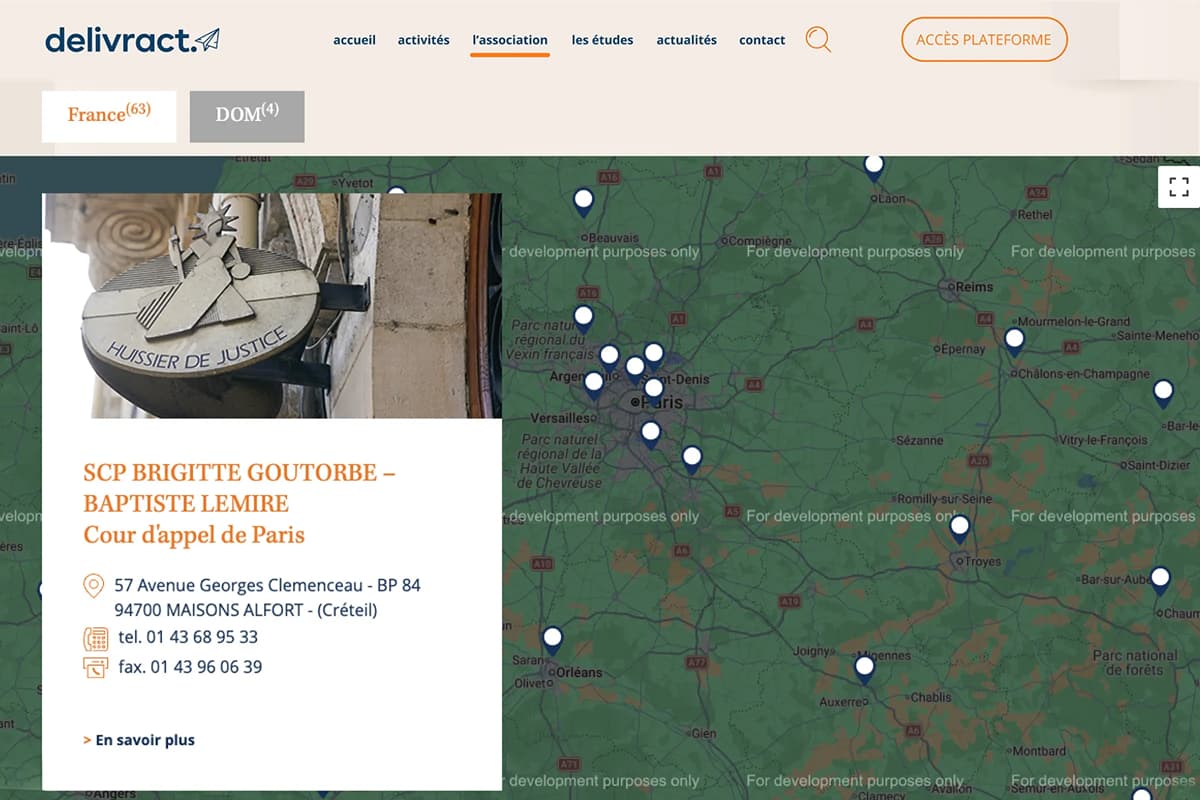Click the ACCÈS PLATEFORME button
The height and width of the screenshot is (800, 1200).
[x=984, y=40]
